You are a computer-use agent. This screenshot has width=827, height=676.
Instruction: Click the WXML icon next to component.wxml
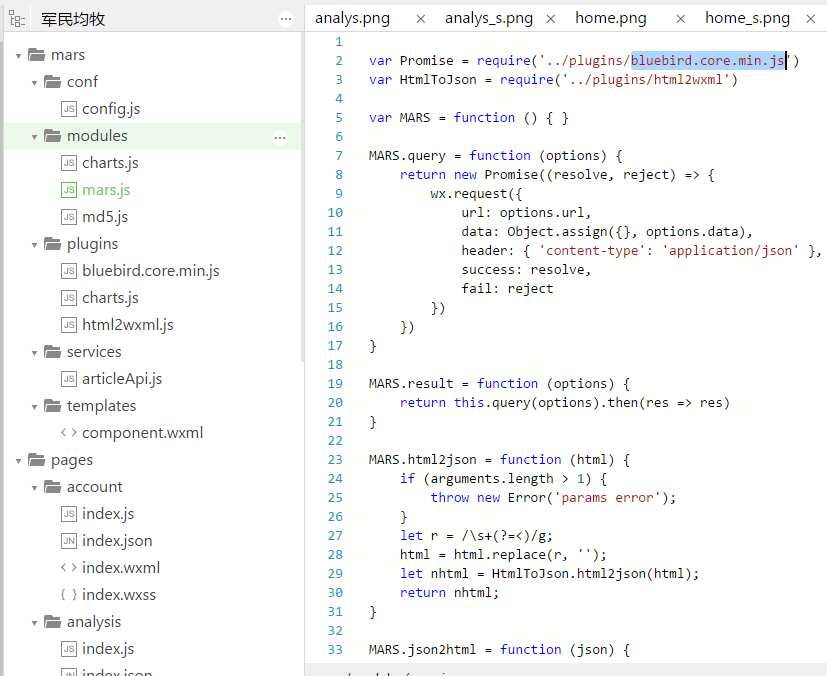pos(68,433)
